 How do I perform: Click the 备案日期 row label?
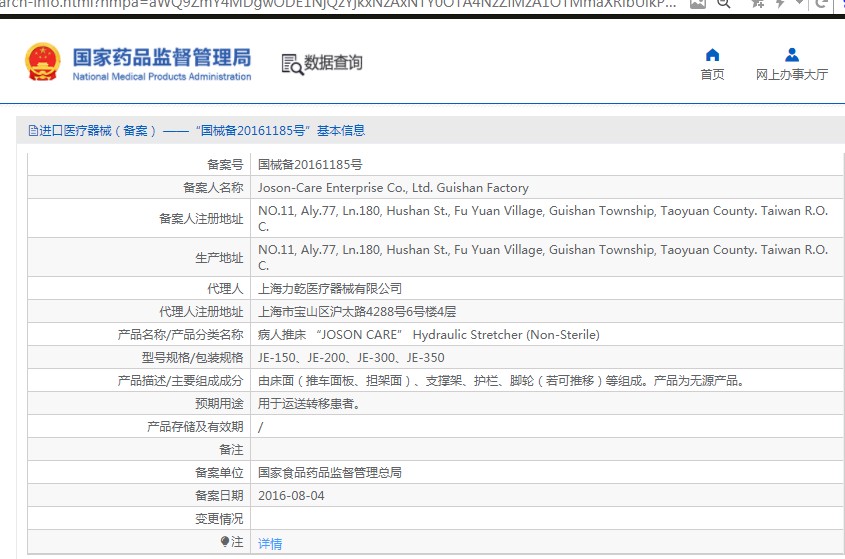pyautogui.click(x=219, y=496)
